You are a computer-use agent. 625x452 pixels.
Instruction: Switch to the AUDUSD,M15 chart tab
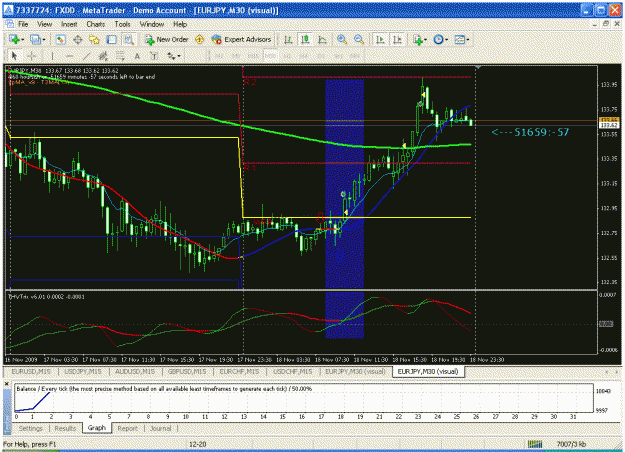pos(135,371)
